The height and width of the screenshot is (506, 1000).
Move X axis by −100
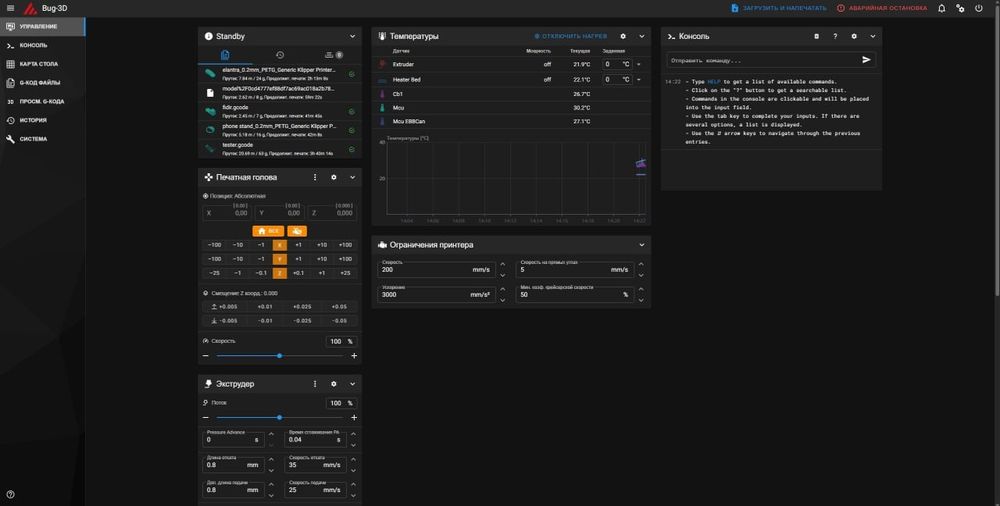(215, 245)
